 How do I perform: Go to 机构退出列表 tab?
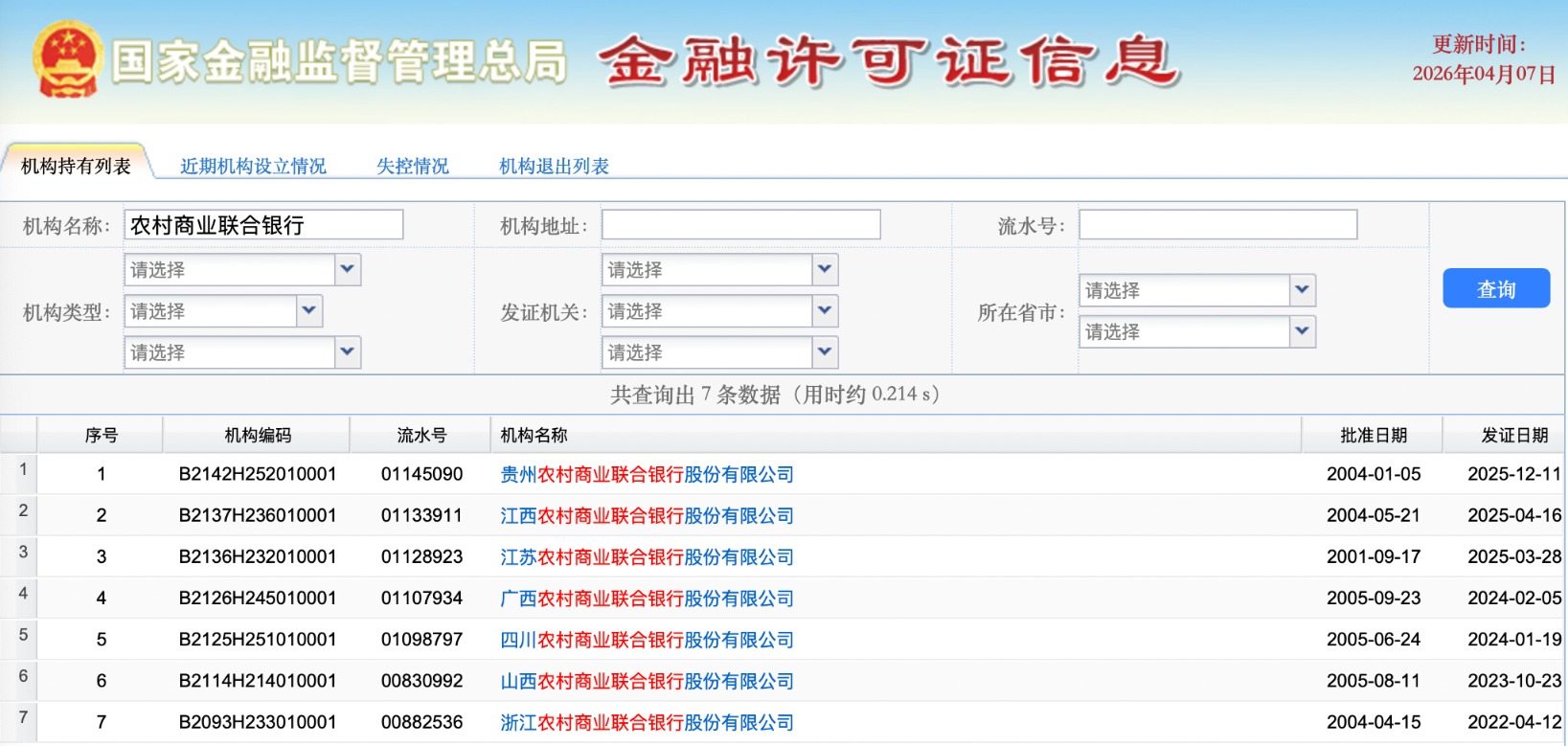pyautogui.click(x=554, y=166)
